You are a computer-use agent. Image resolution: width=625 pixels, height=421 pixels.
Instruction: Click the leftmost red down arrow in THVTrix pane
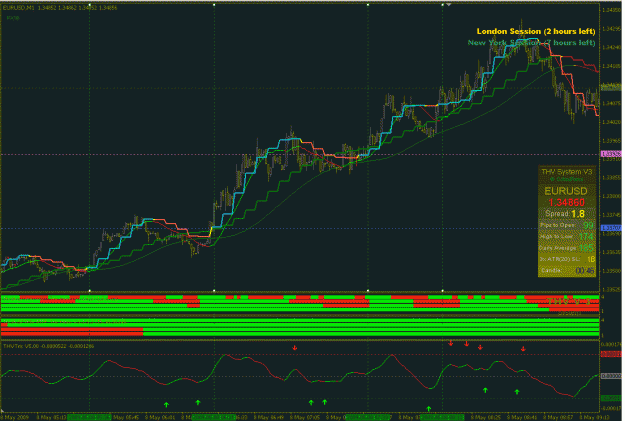295,348
